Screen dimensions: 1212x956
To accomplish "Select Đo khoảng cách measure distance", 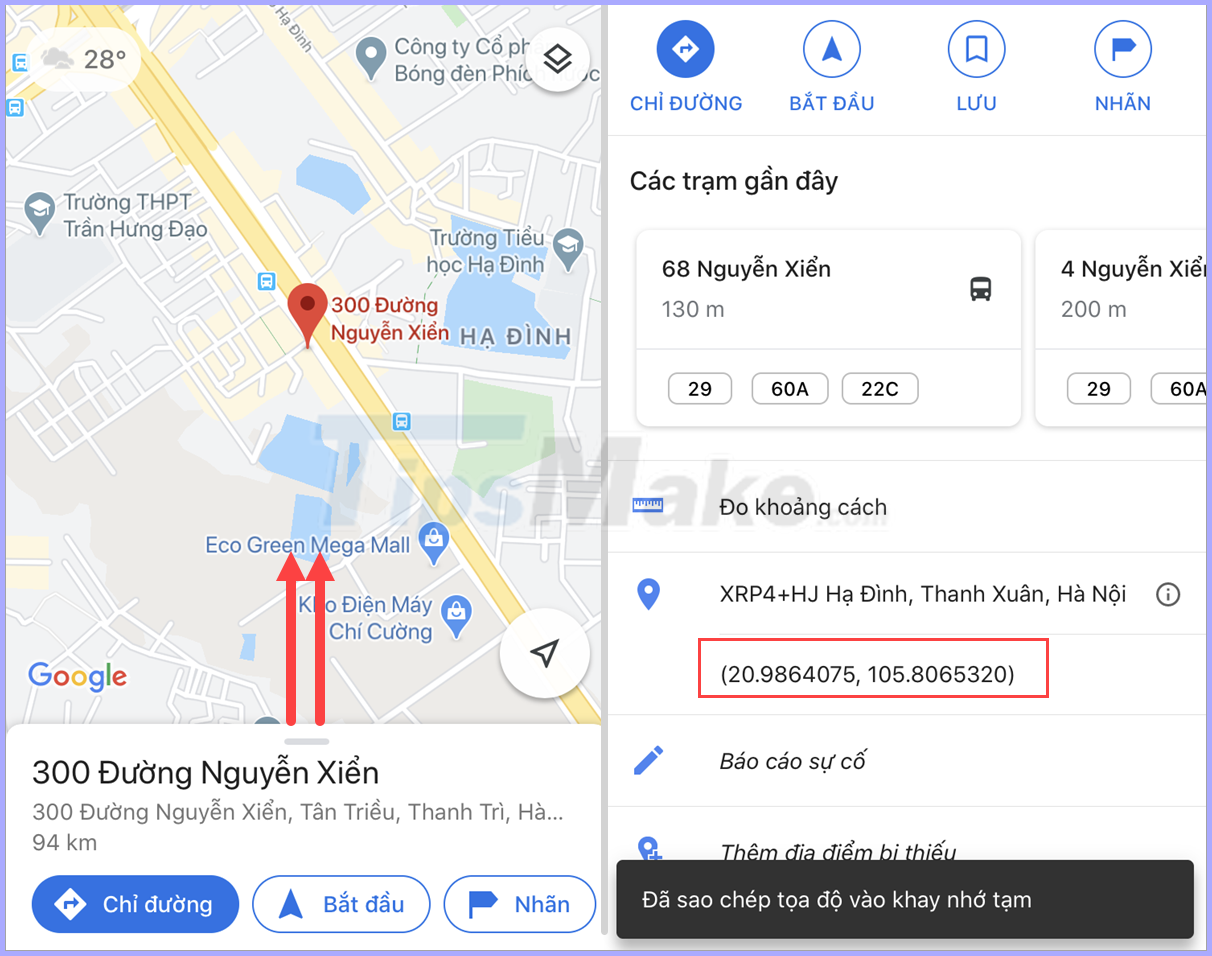I will pos(907,507).
